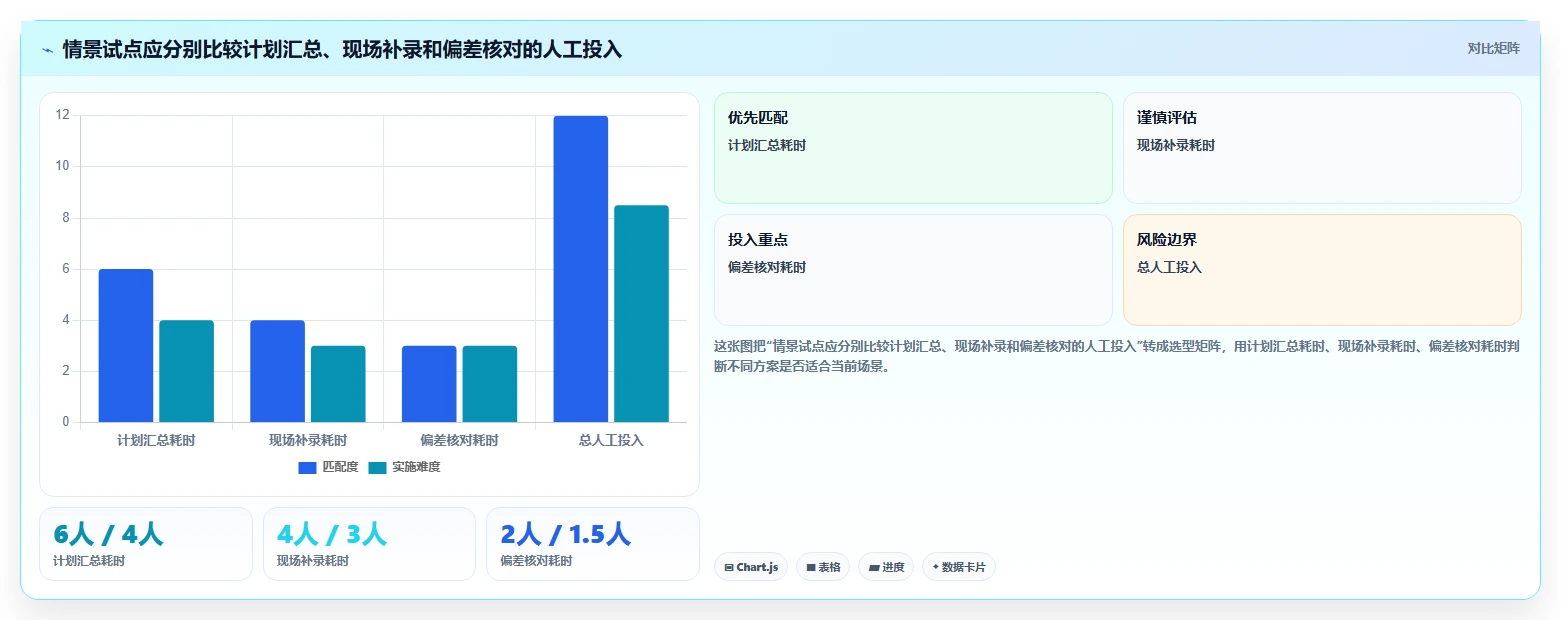Toggle the 实施难度 legend color box

pos(377,467)
